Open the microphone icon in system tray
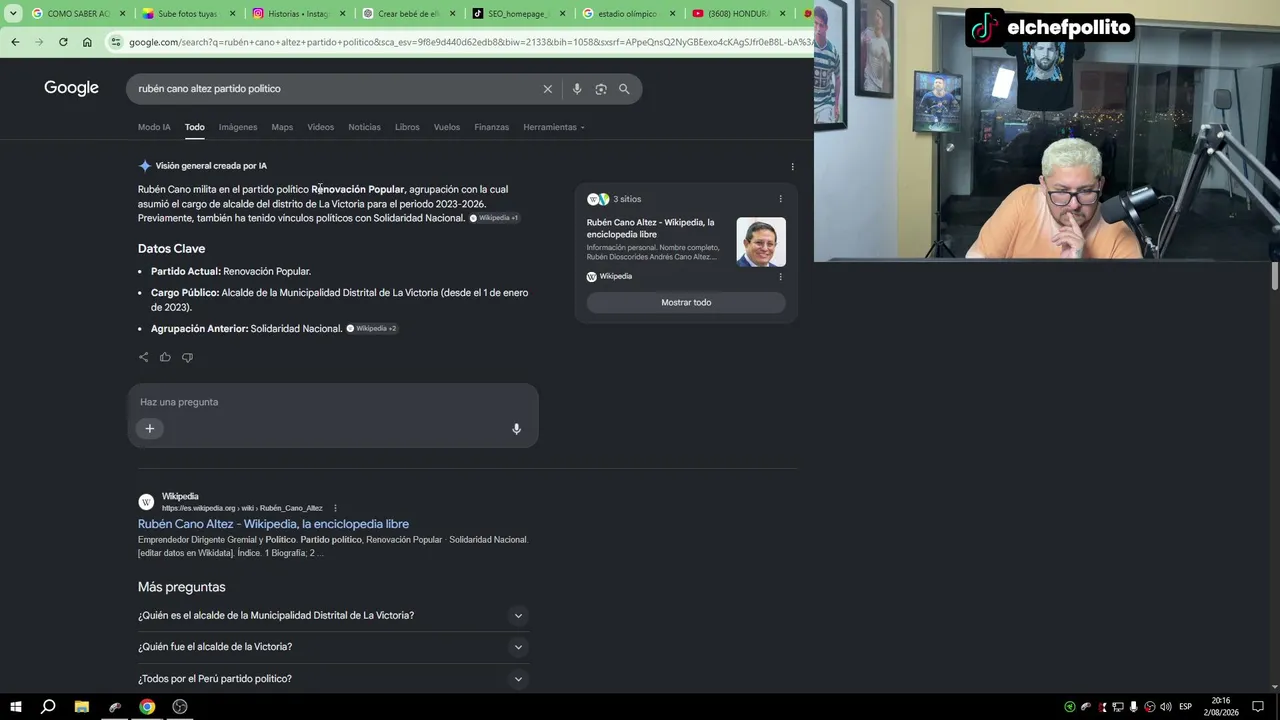This screenshot has width=1280, height=720. point(1134,707)
